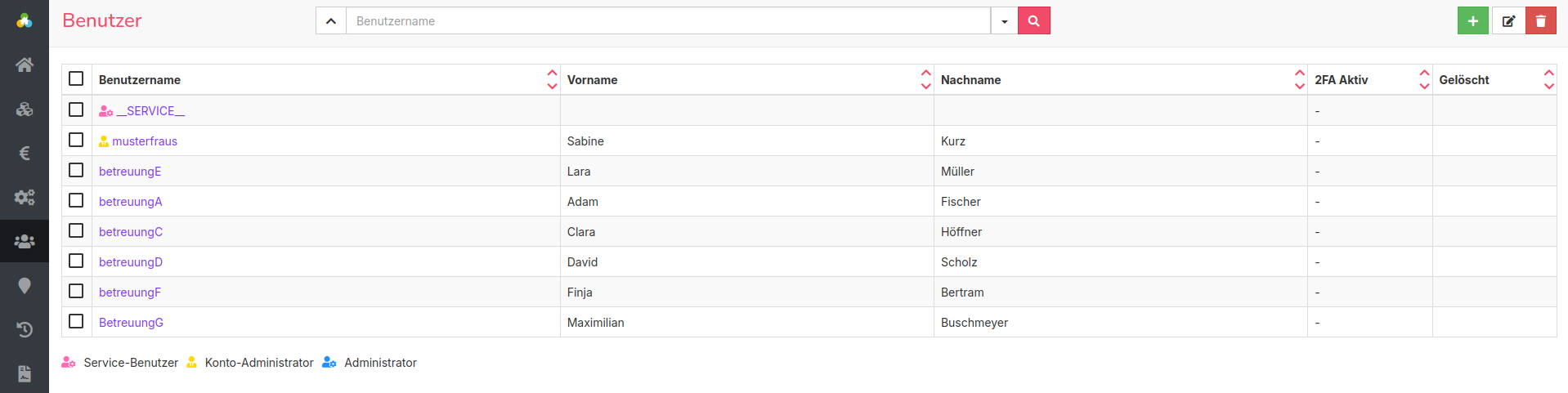The image size is (1568, 393).
Task: Check the box for musterfraus row
Action: (x=76, y=140)
